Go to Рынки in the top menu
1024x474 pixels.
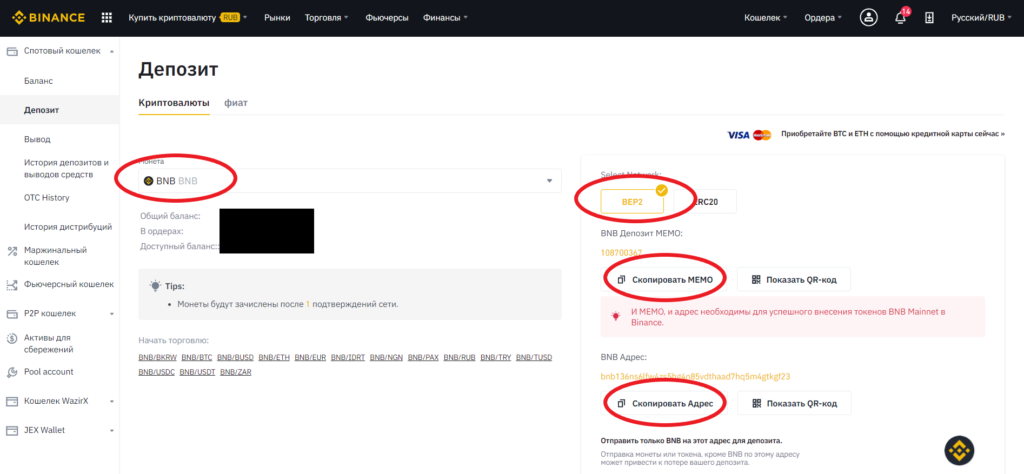(277, 18)
